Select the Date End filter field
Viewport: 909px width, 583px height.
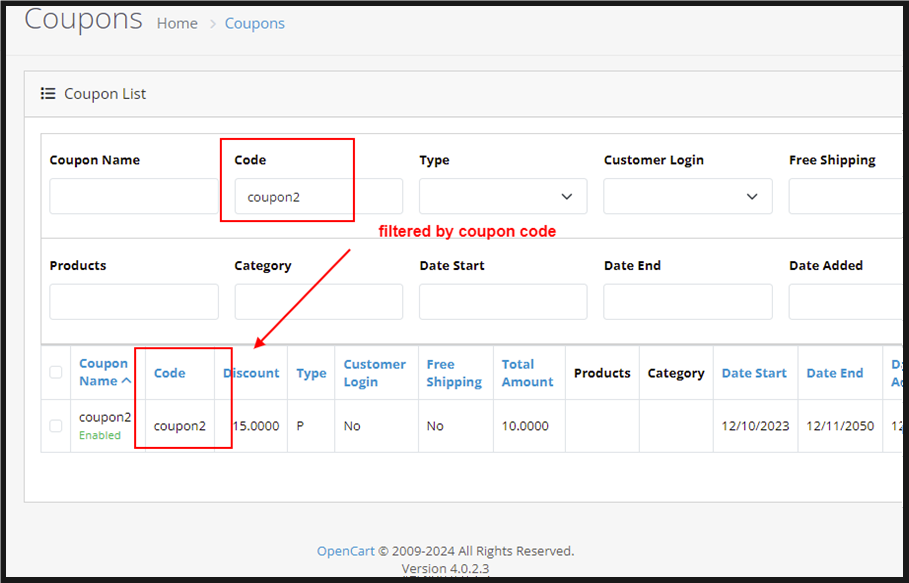click(687, 302)
